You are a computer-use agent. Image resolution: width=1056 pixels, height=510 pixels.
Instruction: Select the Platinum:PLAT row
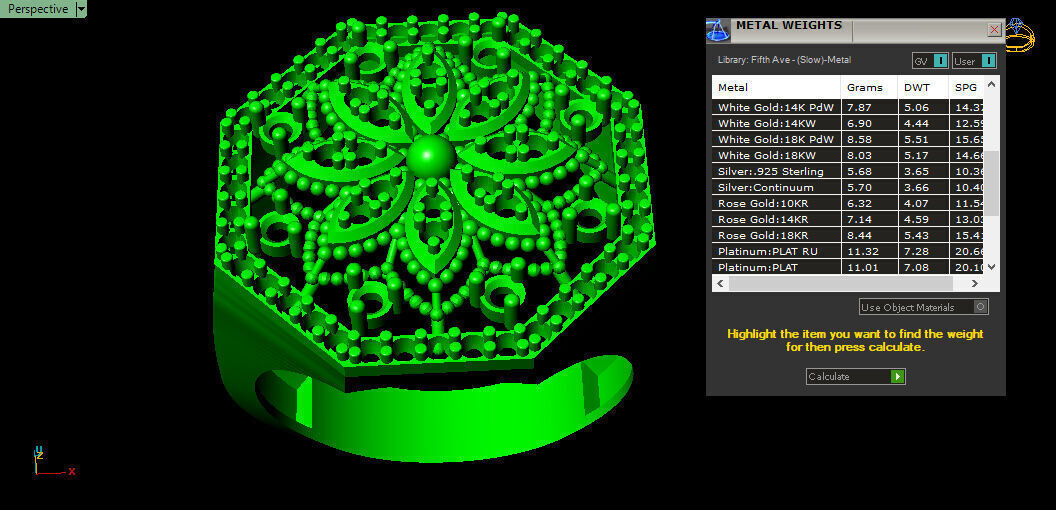(848, 267)
